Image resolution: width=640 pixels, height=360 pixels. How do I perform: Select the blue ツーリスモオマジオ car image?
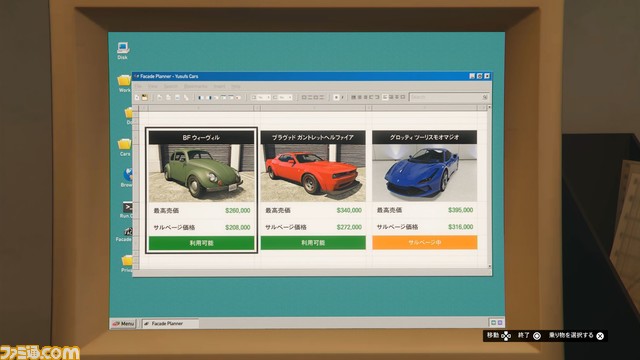[424, 173]
